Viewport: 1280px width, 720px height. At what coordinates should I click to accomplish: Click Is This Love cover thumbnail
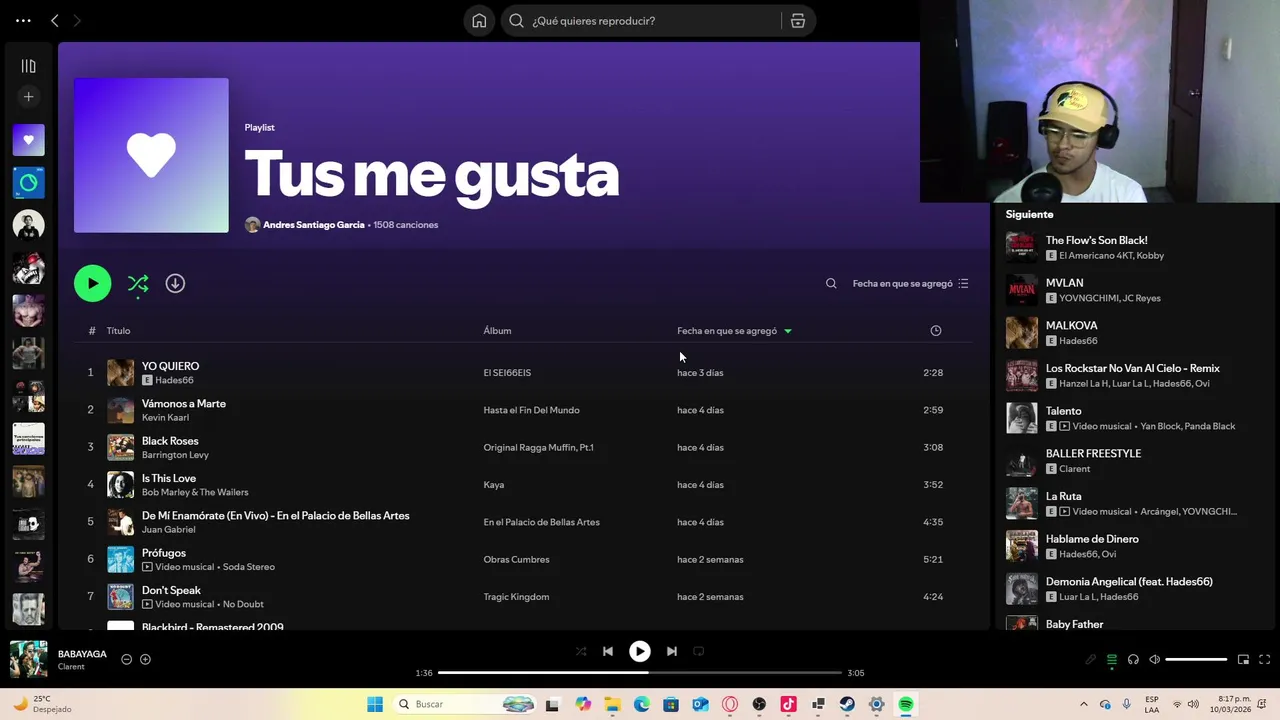120,485
